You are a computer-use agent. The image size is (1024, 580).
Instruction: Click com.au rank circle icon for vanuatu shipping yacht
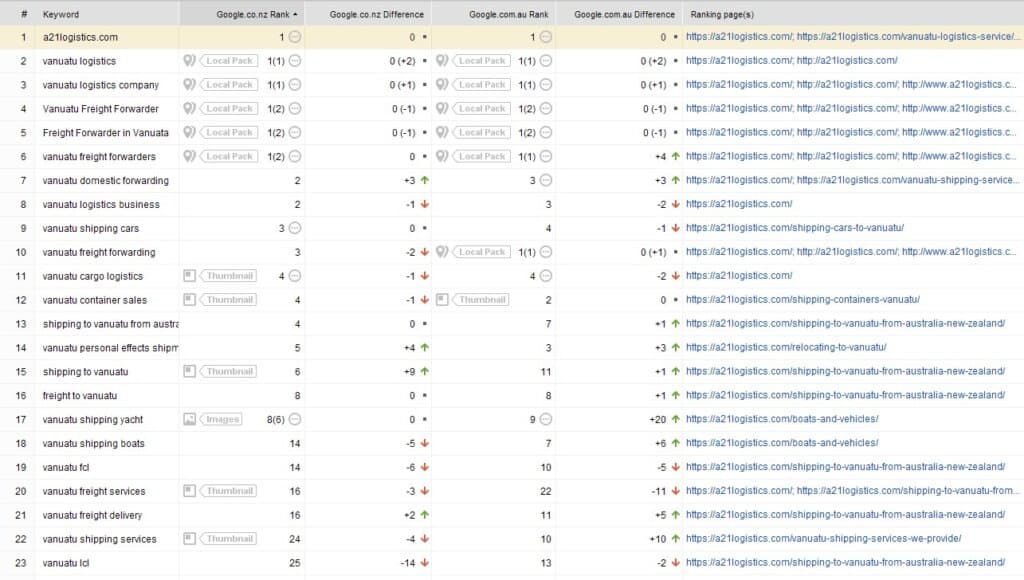pos(546,419)
